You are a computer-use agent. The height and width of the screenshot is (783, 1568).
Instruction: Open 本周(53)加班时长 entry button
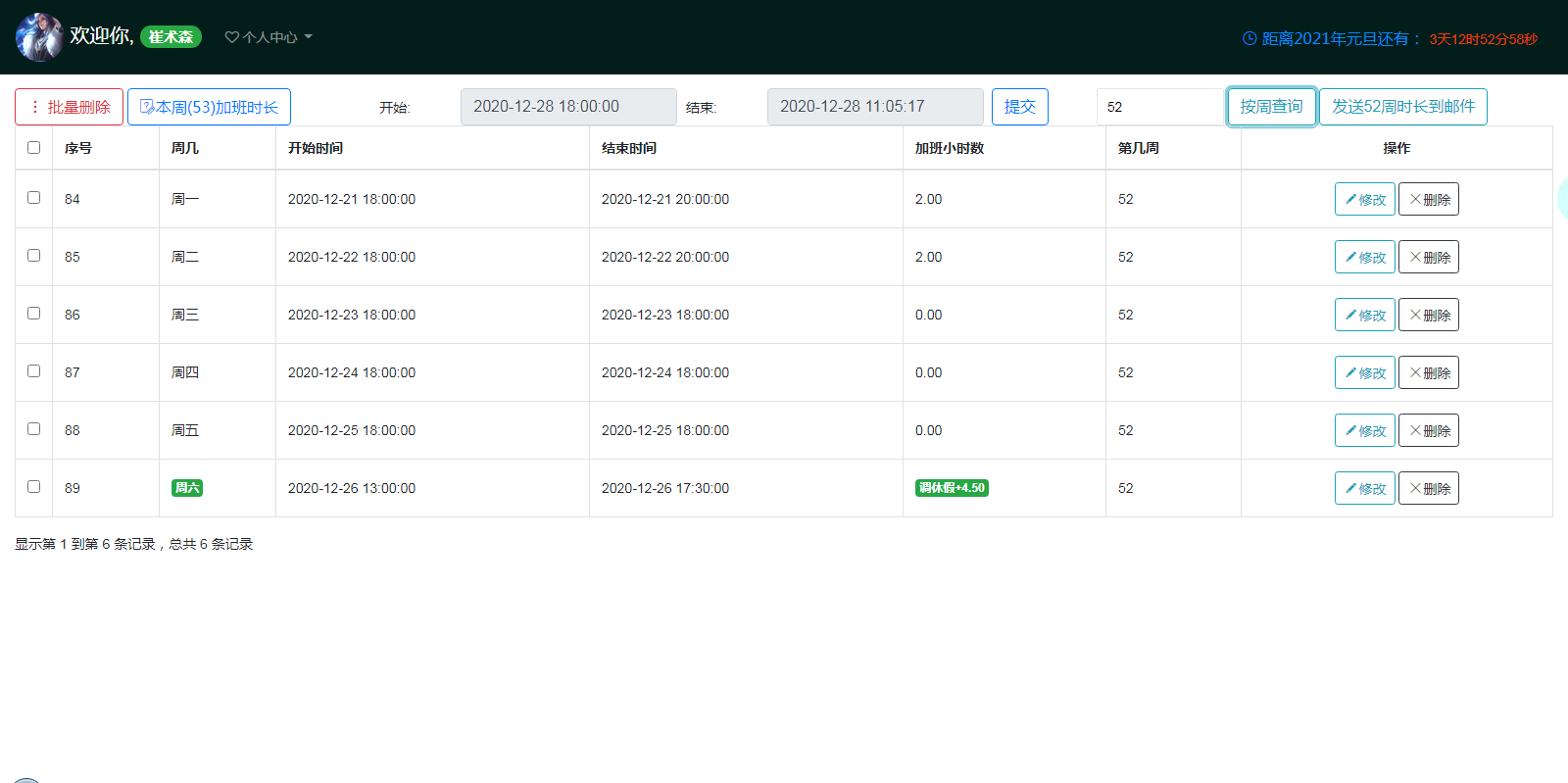[x=209, y=107]
